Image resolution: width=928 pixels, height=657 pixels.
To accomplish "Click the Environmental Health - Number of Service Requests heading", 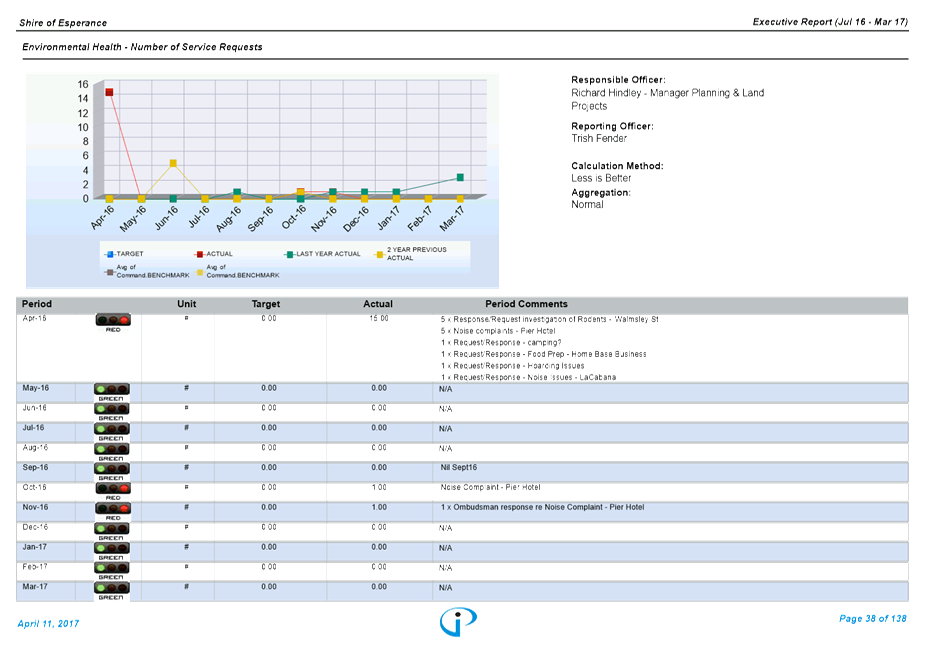I will tap(142, 47).
